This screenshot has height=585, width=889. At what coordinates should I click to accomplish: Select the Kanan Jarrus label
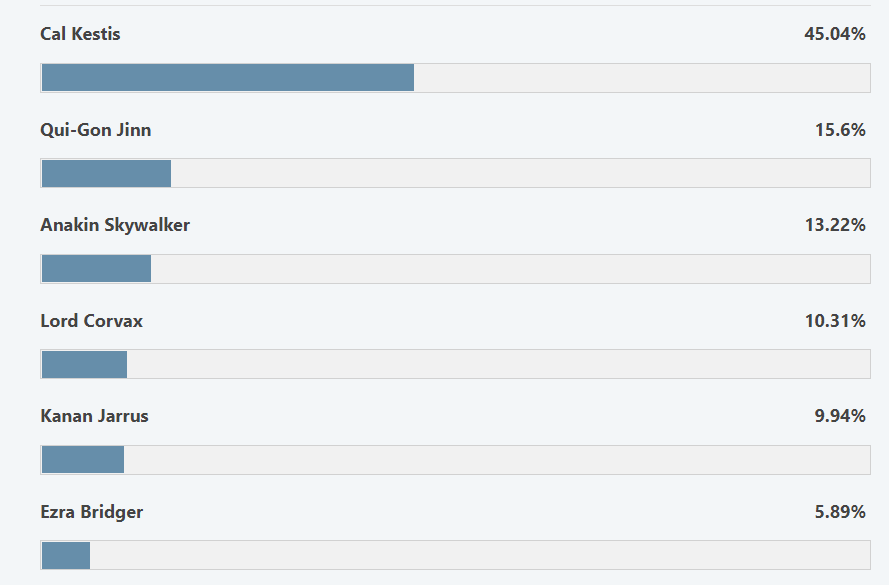[94, 416]
